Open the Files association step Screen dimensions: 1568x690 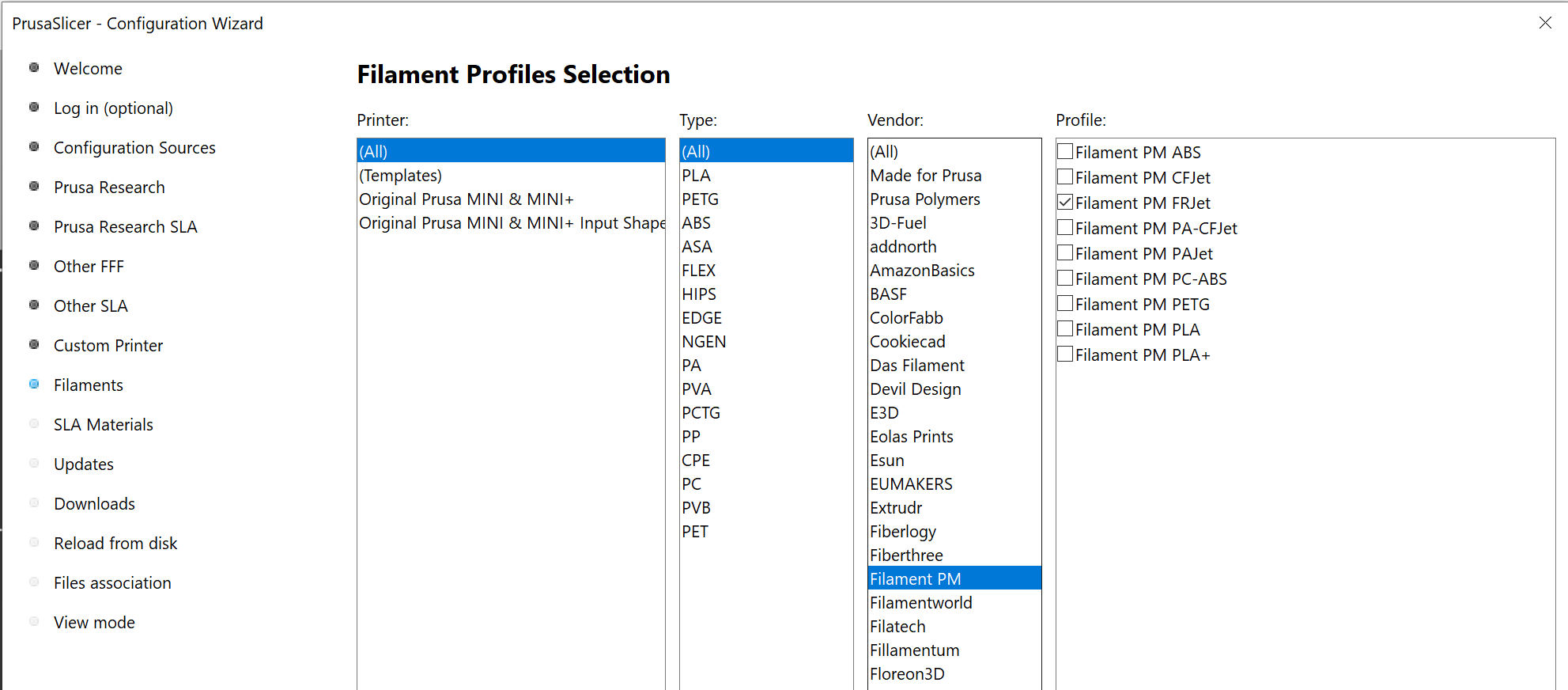click(x=112, y=583)
